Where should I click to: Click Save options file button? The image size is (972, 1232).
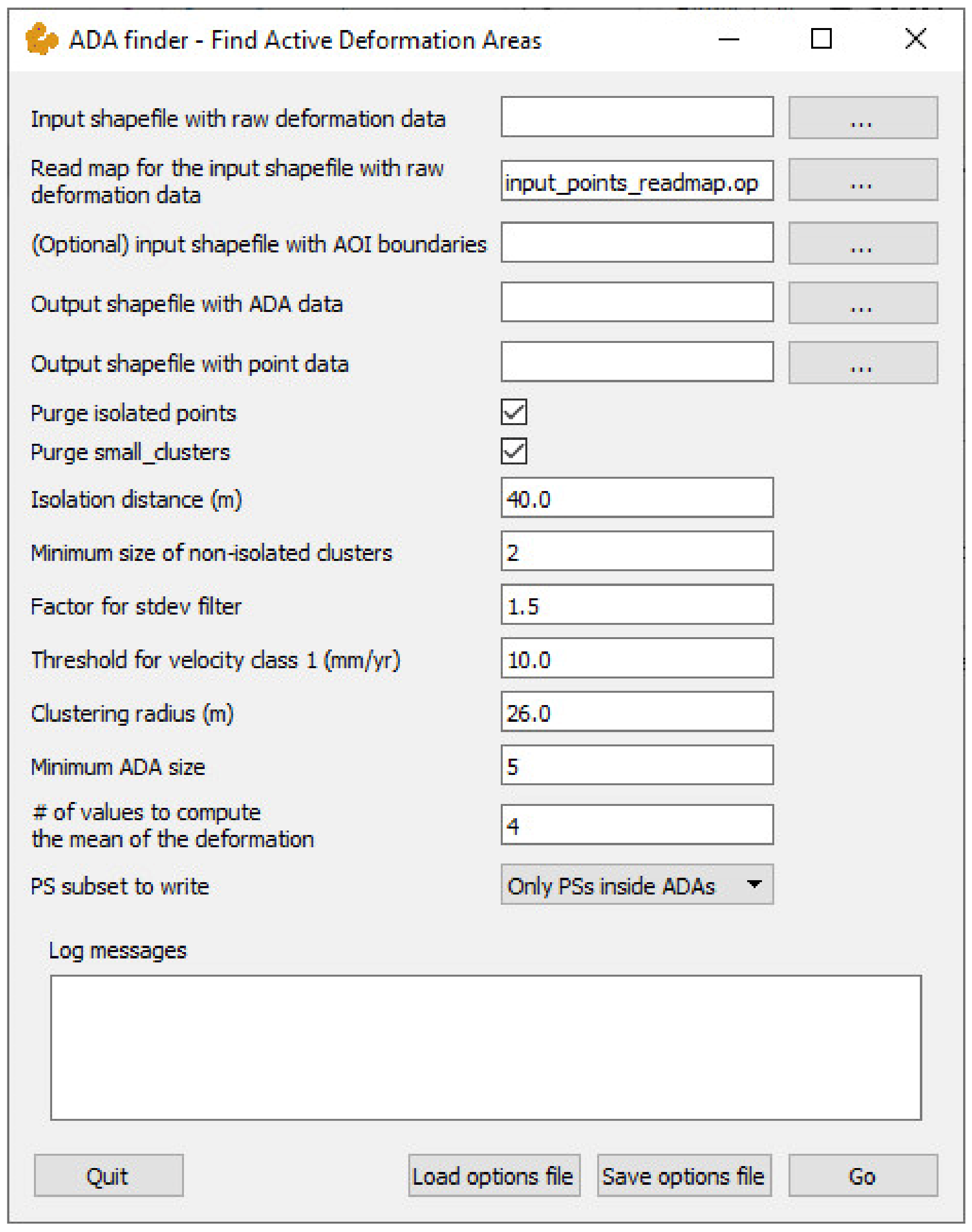coord(683,1175)
